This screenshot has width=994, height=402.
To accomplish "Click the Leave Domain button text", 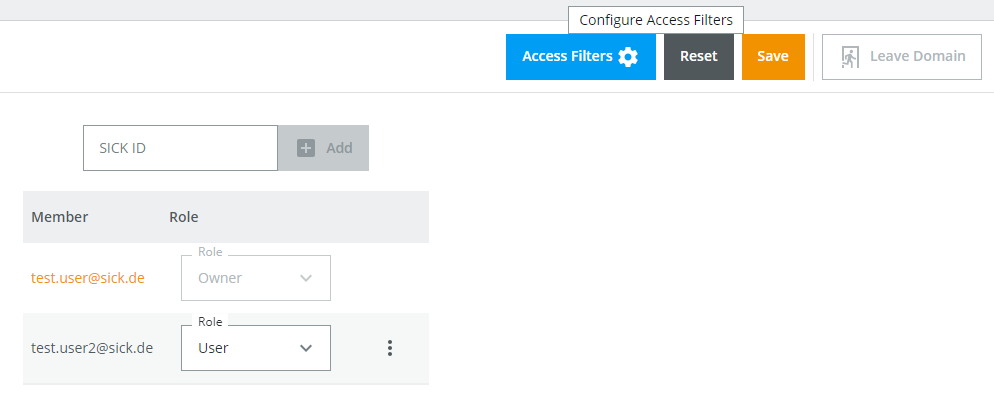I will pyautogui.click(x=917, y=57).
